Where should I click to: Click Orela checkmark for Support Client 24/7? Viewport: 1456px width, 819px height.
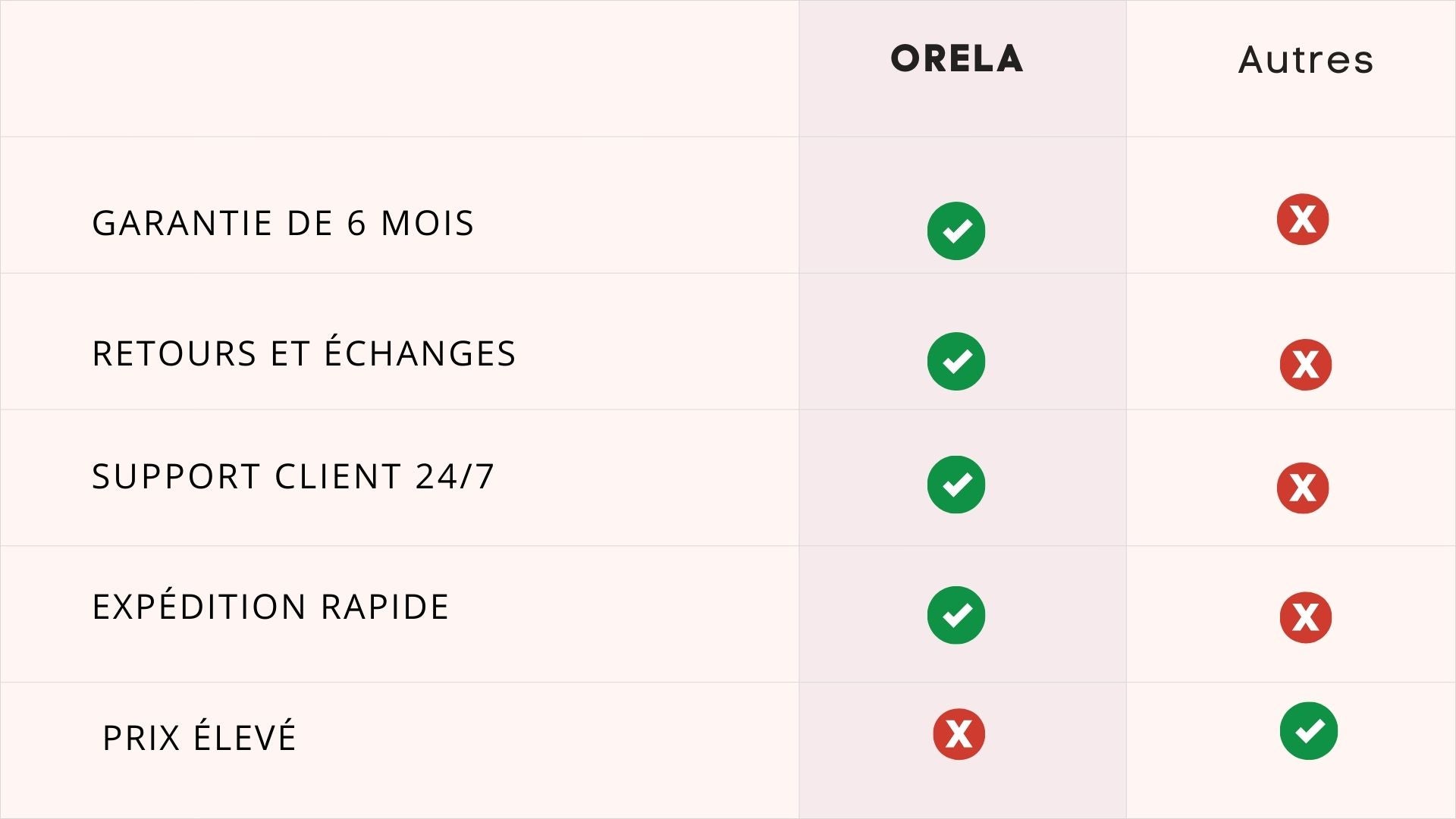click(955, 485)
